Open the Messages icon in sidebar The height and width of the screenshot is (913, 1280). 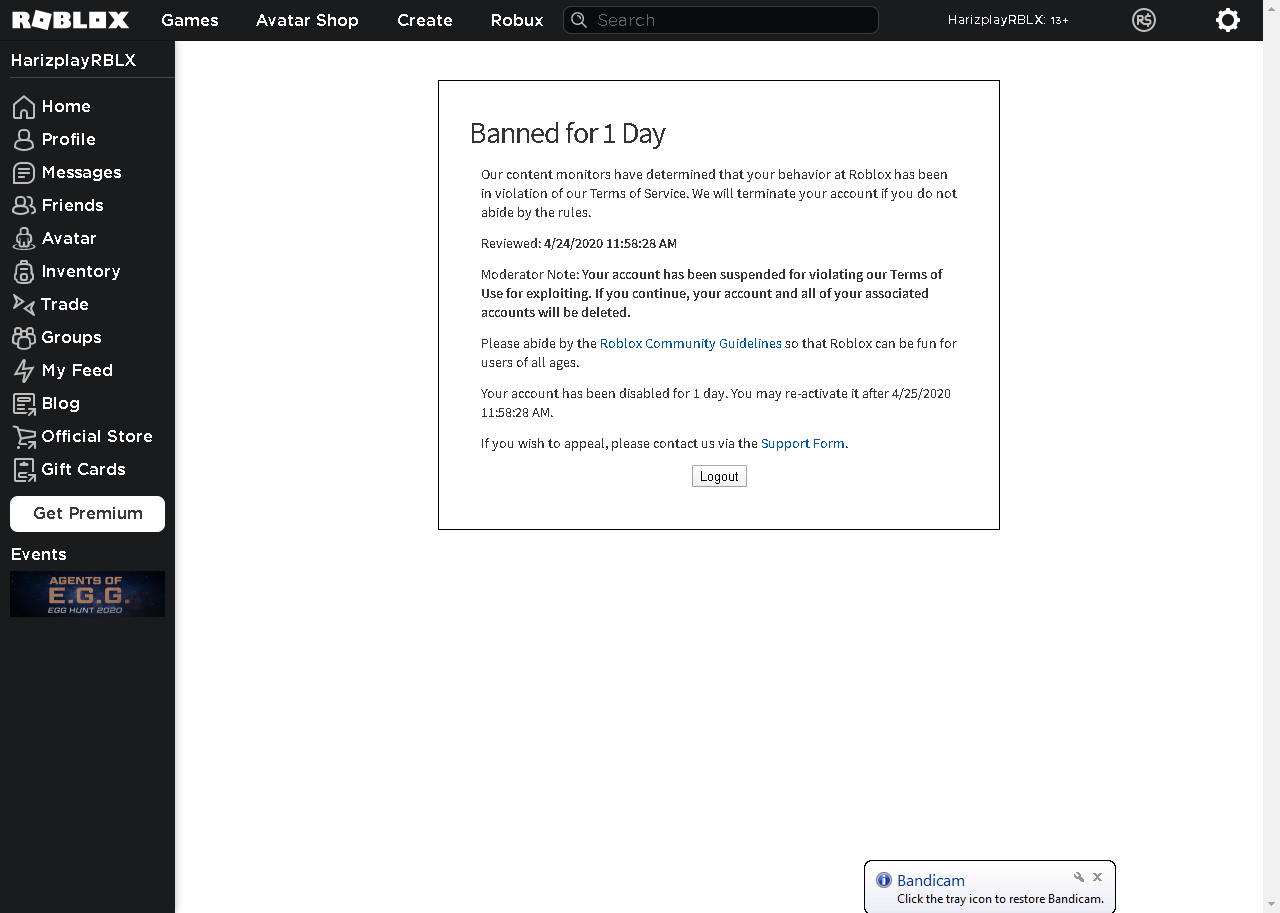pos(24,173)
